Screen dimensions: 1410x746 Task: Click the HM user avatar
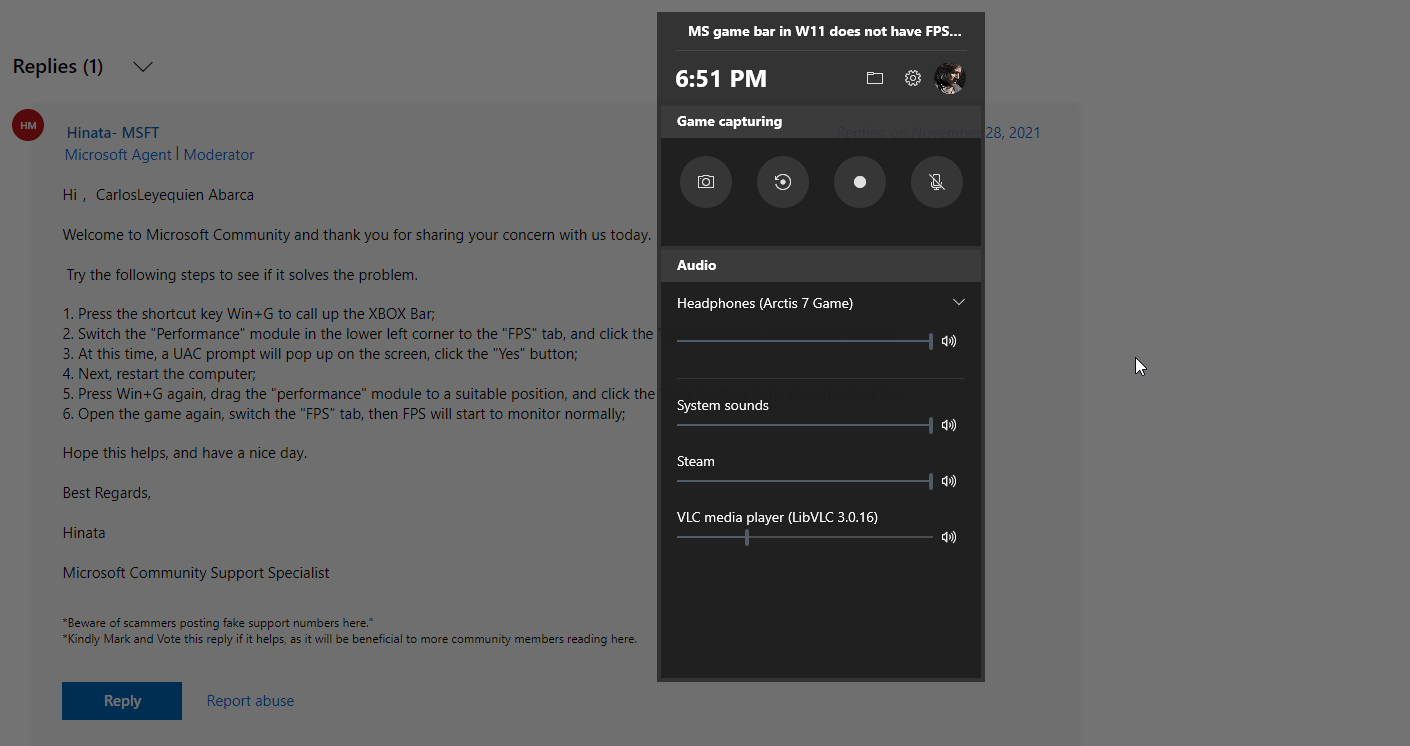click(28, 125)
